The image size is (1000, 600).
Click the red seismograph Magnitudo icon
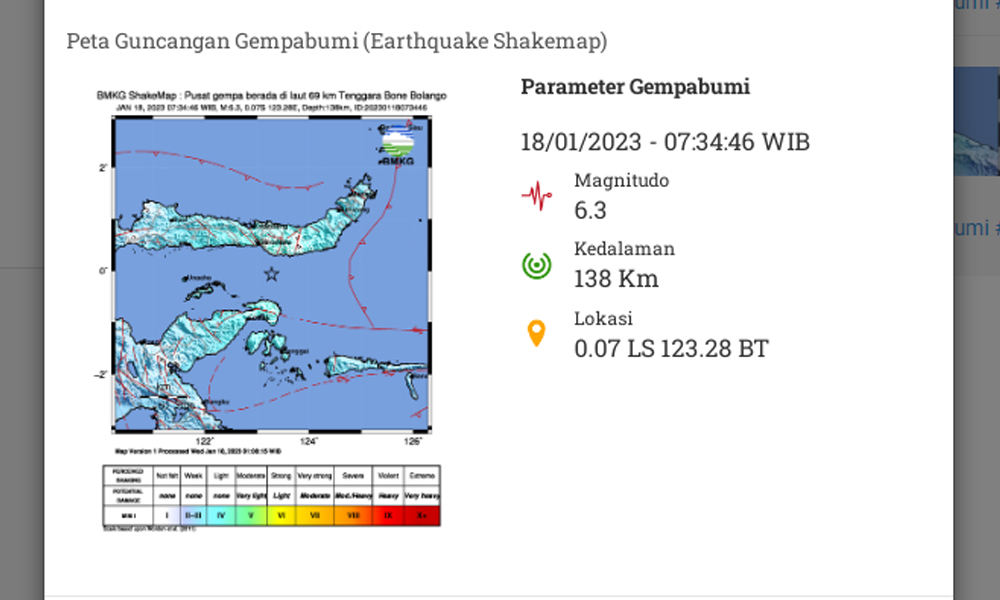pos(537,194)
